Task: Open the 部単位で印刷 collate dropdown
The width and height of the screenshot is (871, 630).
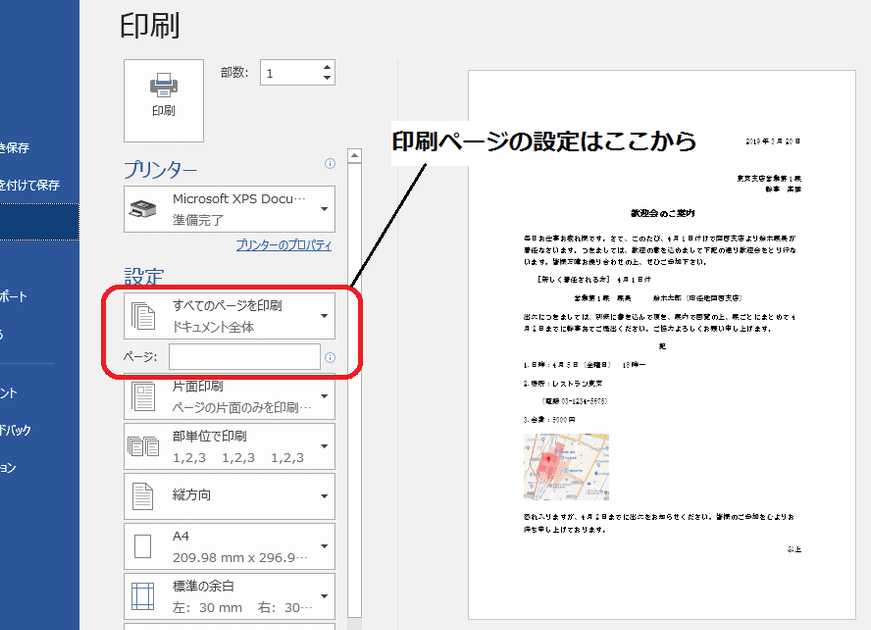Action: (229, 446)
